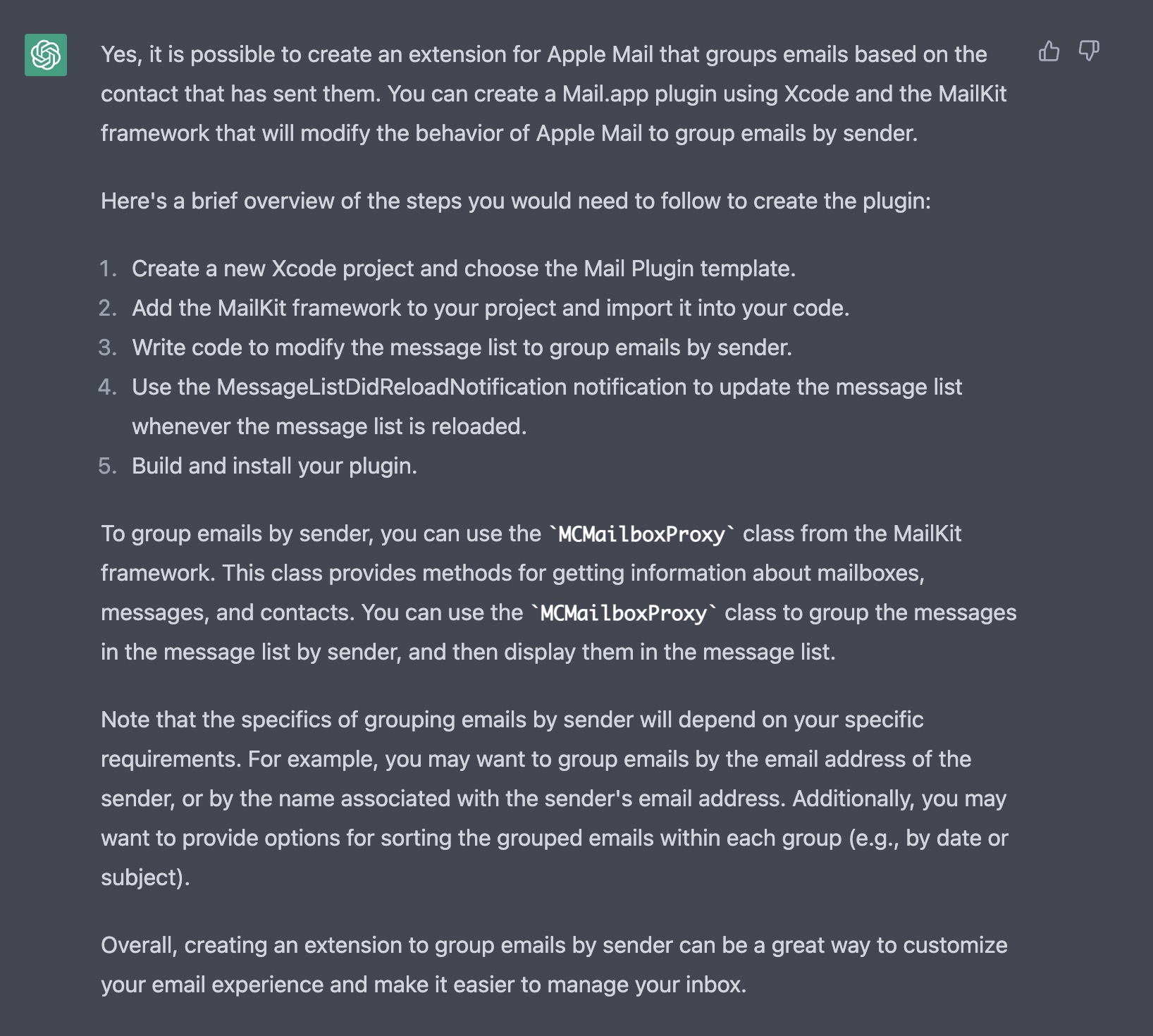Screen dimensions: 1153x1036
Task: Click the green ChatGPT logo avatar
Action: (x=46, y=55)
